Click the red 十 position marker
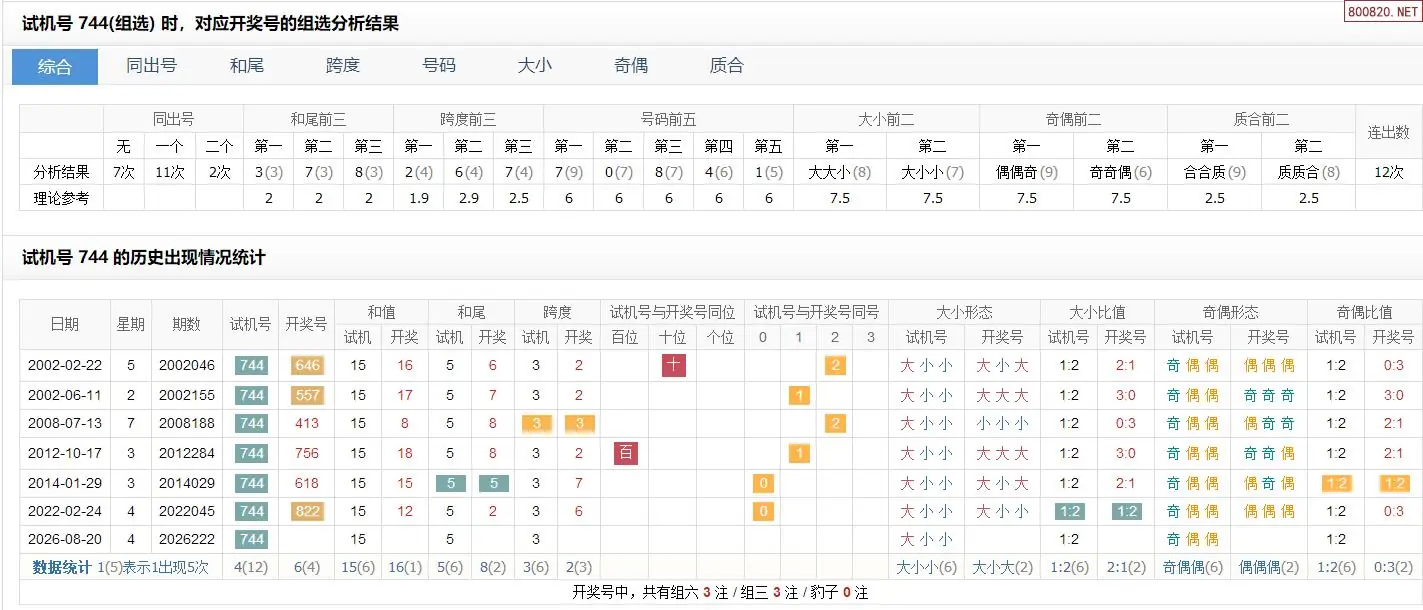This screenshot has height=610, width=1423. 674,365
